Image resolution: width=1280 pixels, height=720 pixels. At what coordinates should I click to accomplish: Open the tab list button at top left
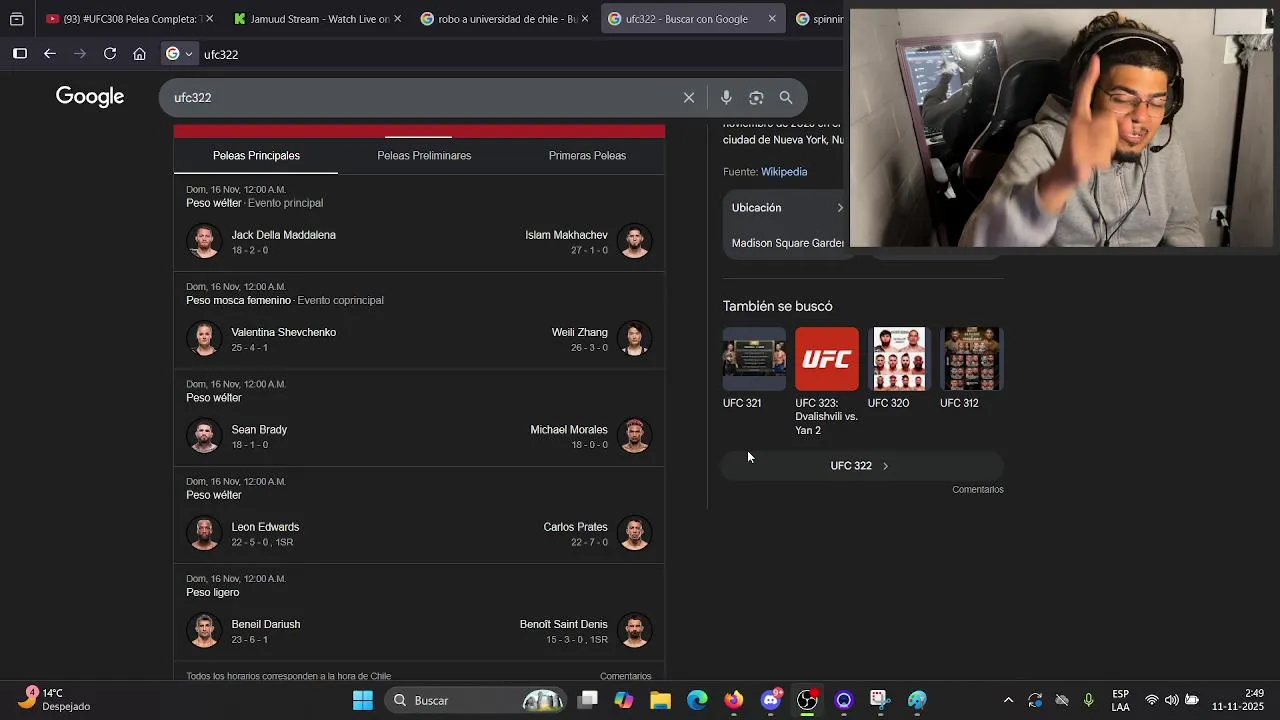[x=17, y=19]
